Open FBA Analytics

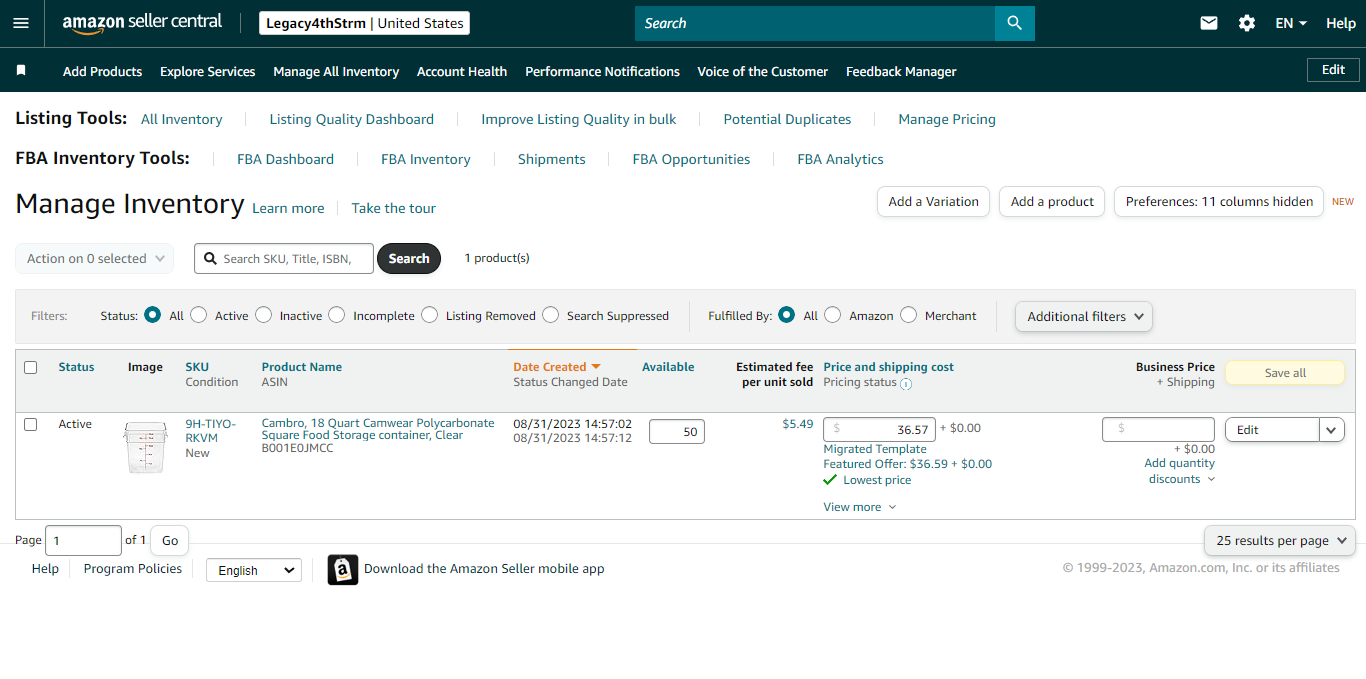[840, 159]
